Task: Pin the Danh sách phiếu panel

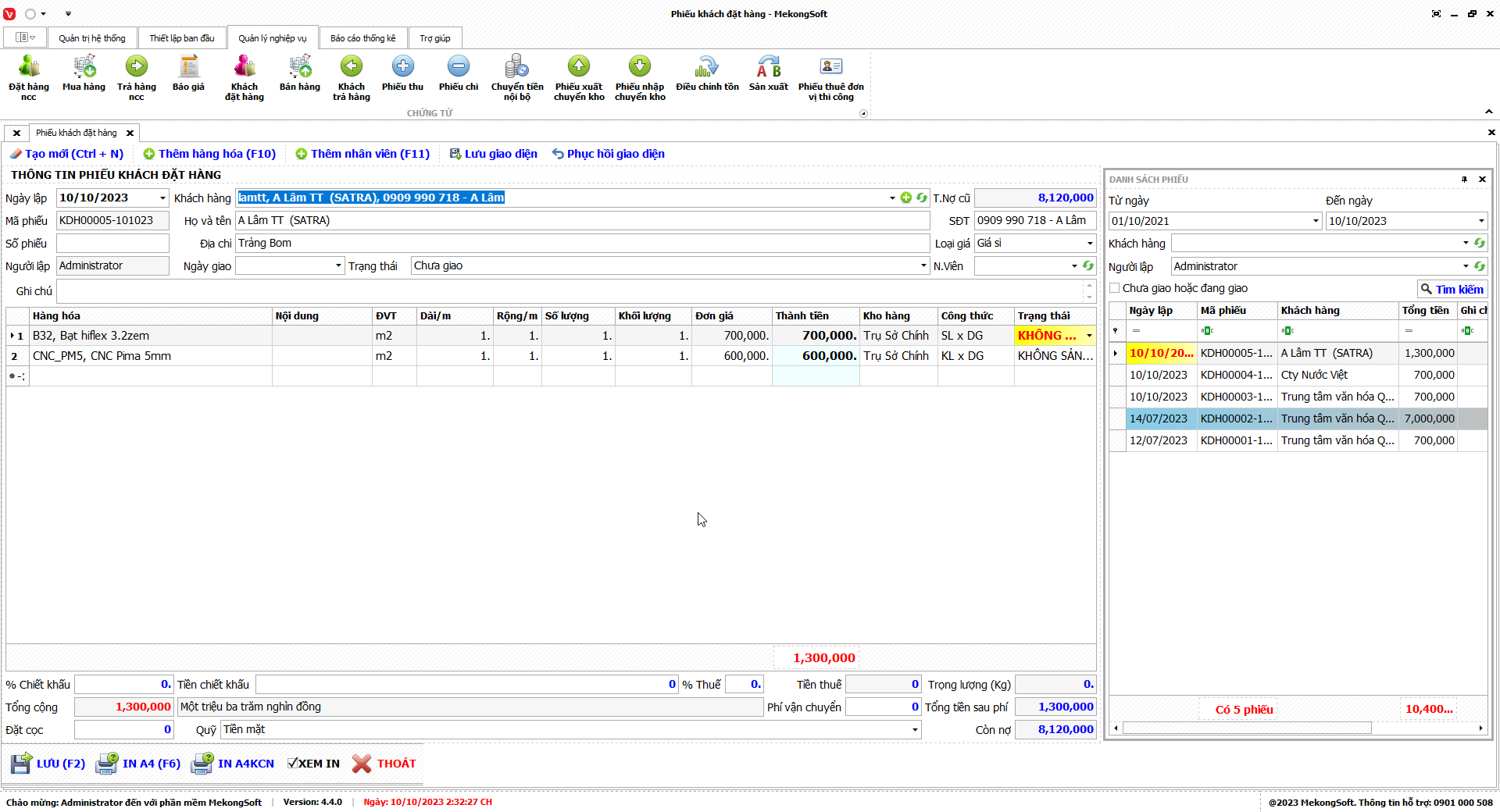Action: point(1464,180)
